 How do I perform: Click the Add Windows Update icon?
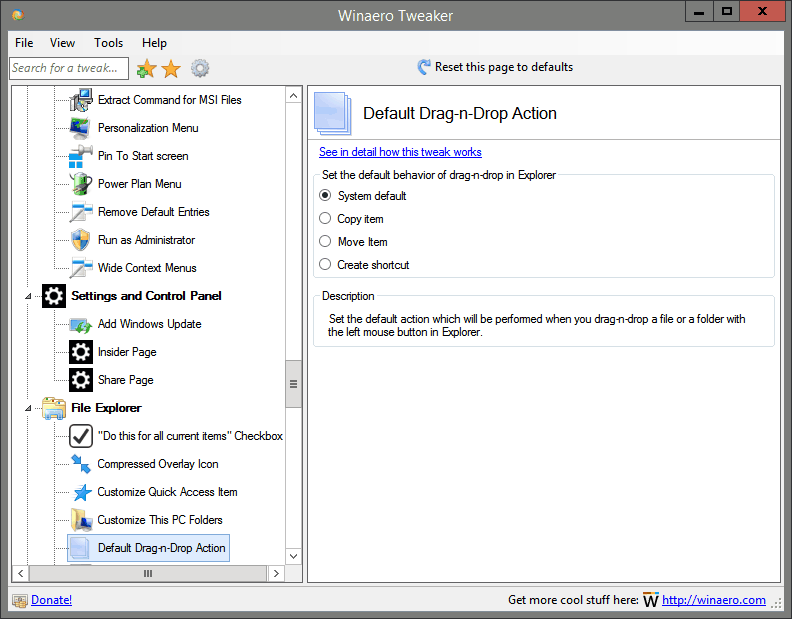click(81, 324)
